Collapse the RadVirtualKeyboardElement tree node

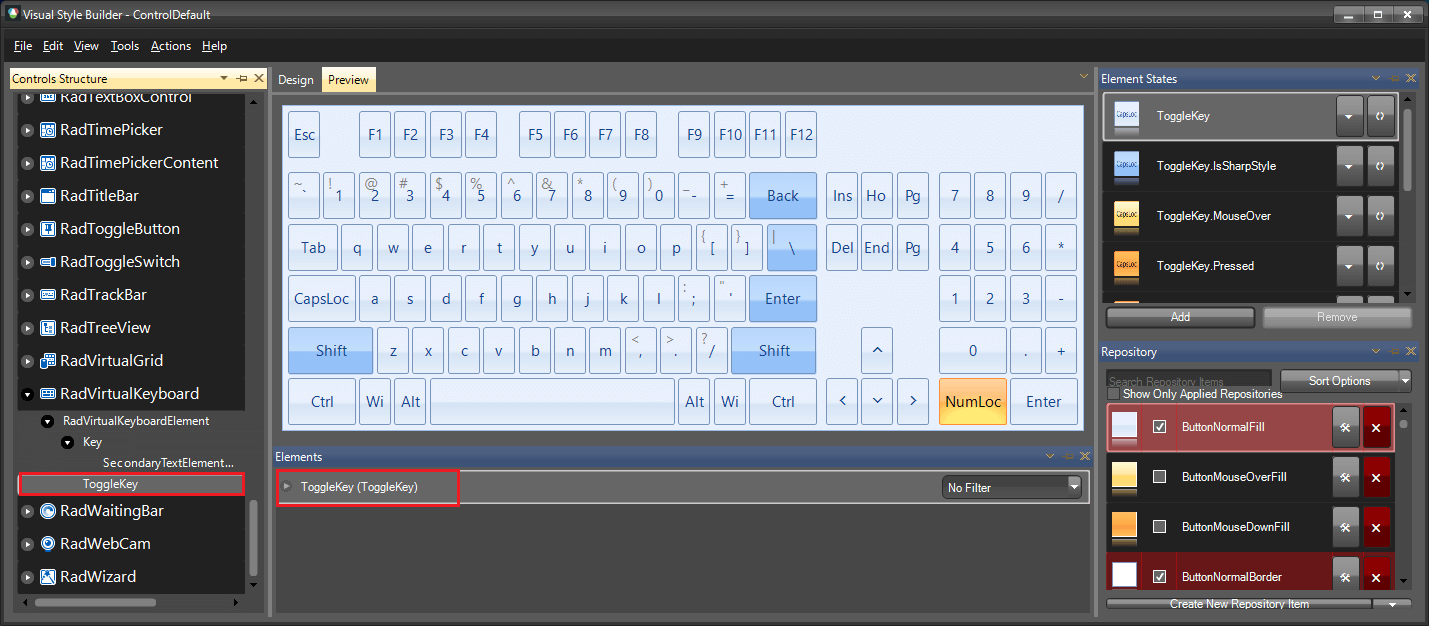pos(47,421)
